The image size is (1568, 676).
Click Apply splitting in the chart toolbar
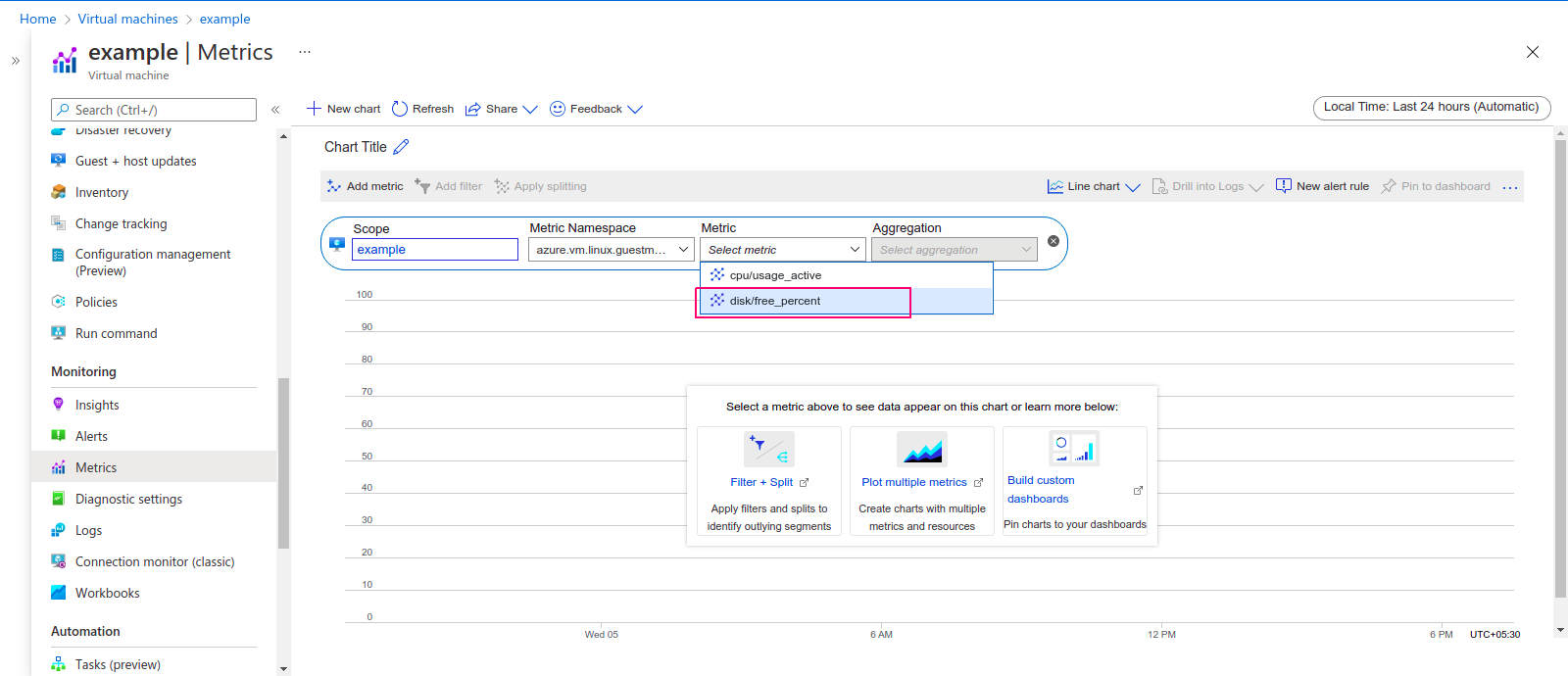pyautogui.click(x=540, y=186)
